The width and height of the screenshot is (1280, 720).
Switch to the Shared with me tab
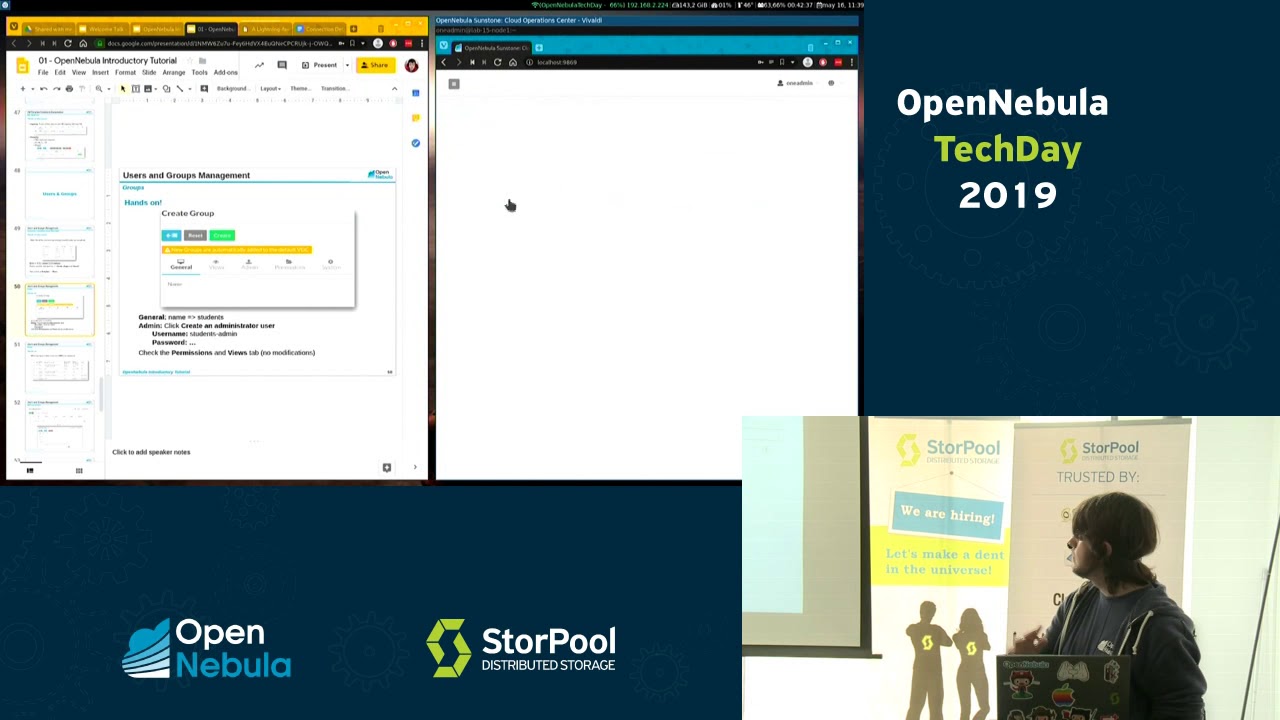pyautogui.click(x=50, y=29)
